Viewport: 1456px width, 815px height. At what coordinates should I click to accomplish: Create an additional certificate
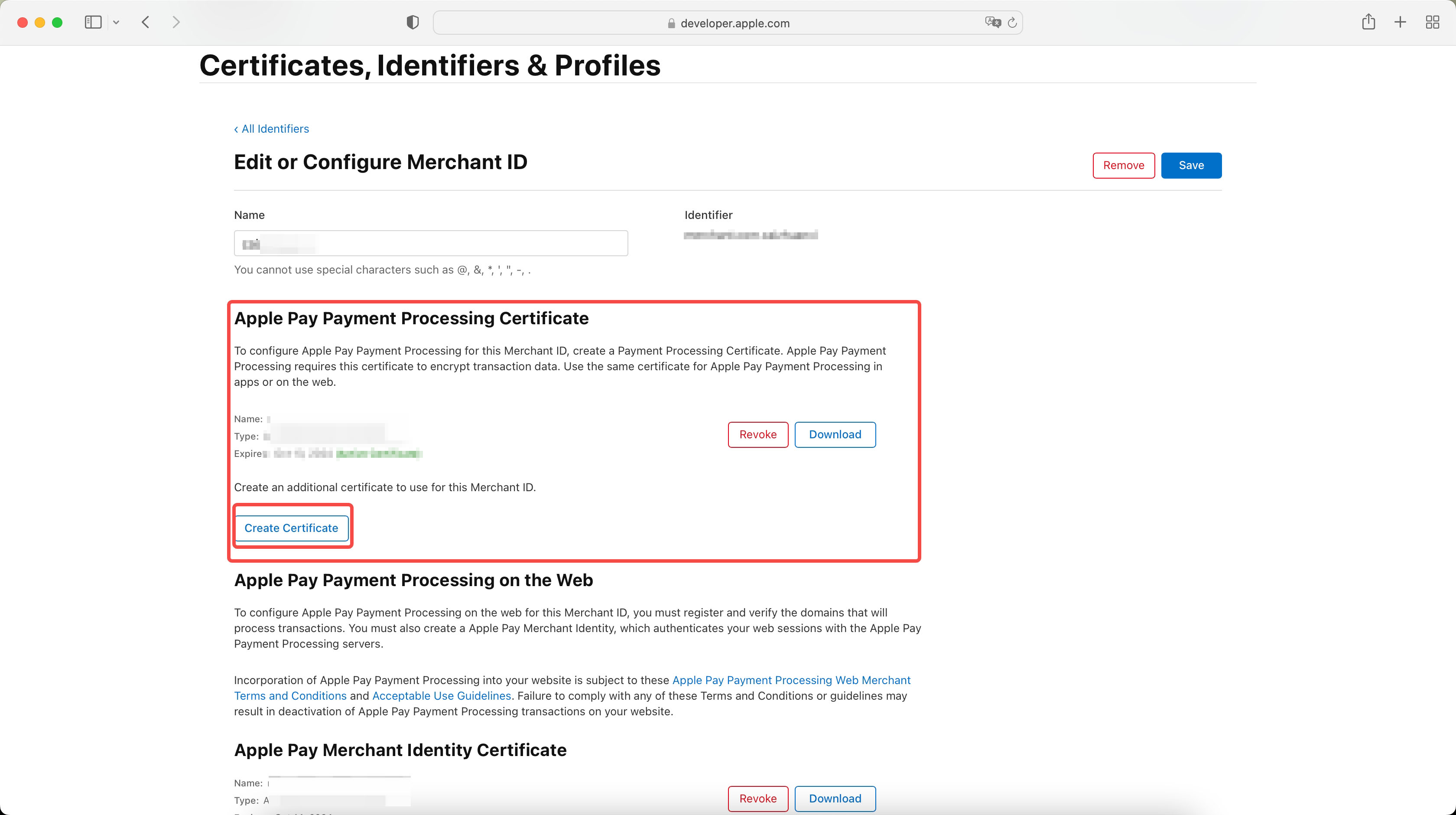pos(291,528)
